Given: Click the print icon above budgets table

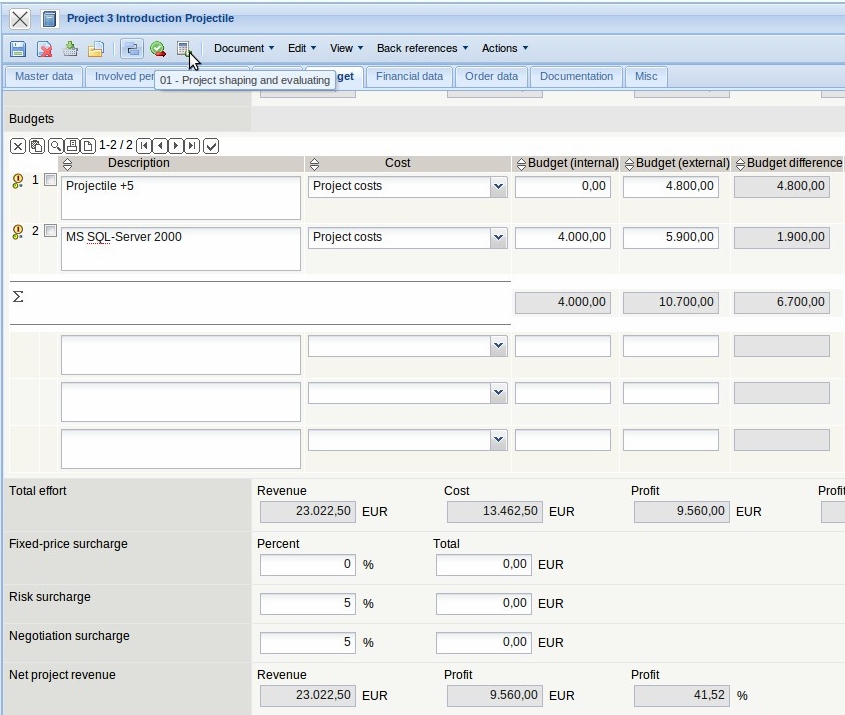Looking at the screenshot, I should [72, 146].
